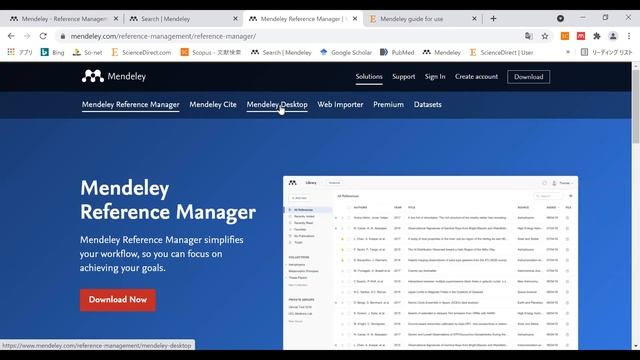
Task: Select Web Importer sub-nav item
Action: click(340, 104)
